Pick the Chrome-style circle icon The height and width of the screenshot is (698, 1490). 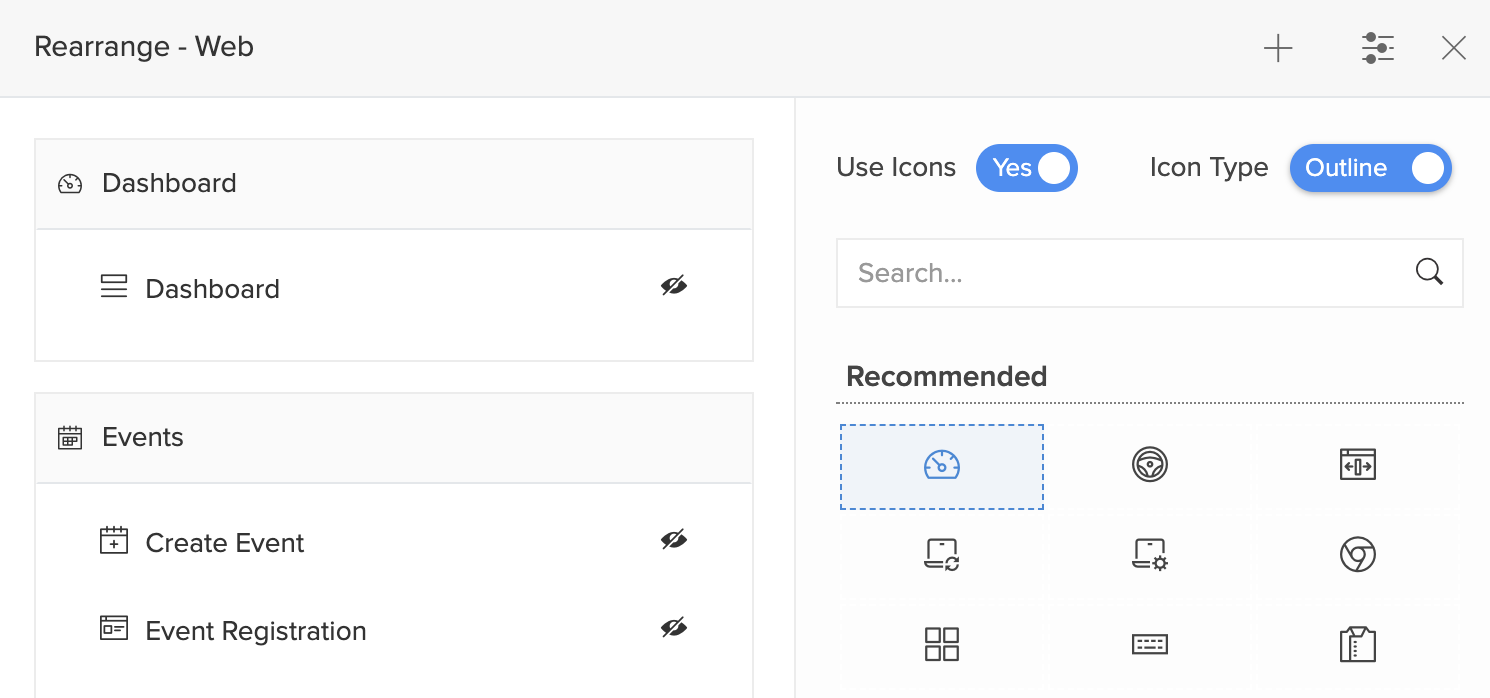[x=1357, y=554]
